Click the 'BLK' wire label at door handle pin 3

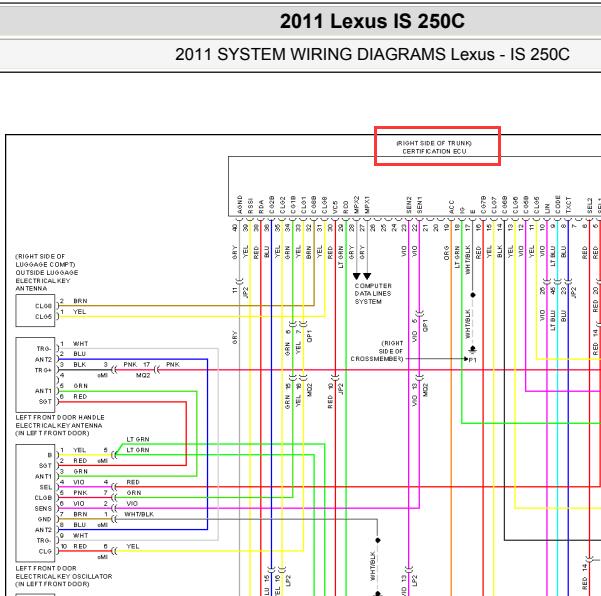coord(80,364)
